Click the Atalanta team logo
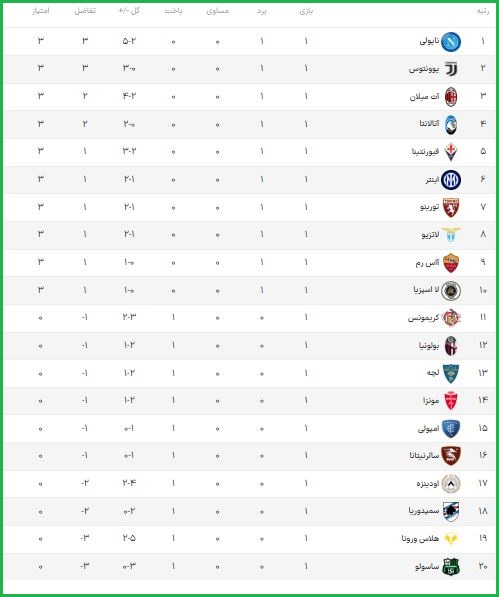 tap(451, 125)
